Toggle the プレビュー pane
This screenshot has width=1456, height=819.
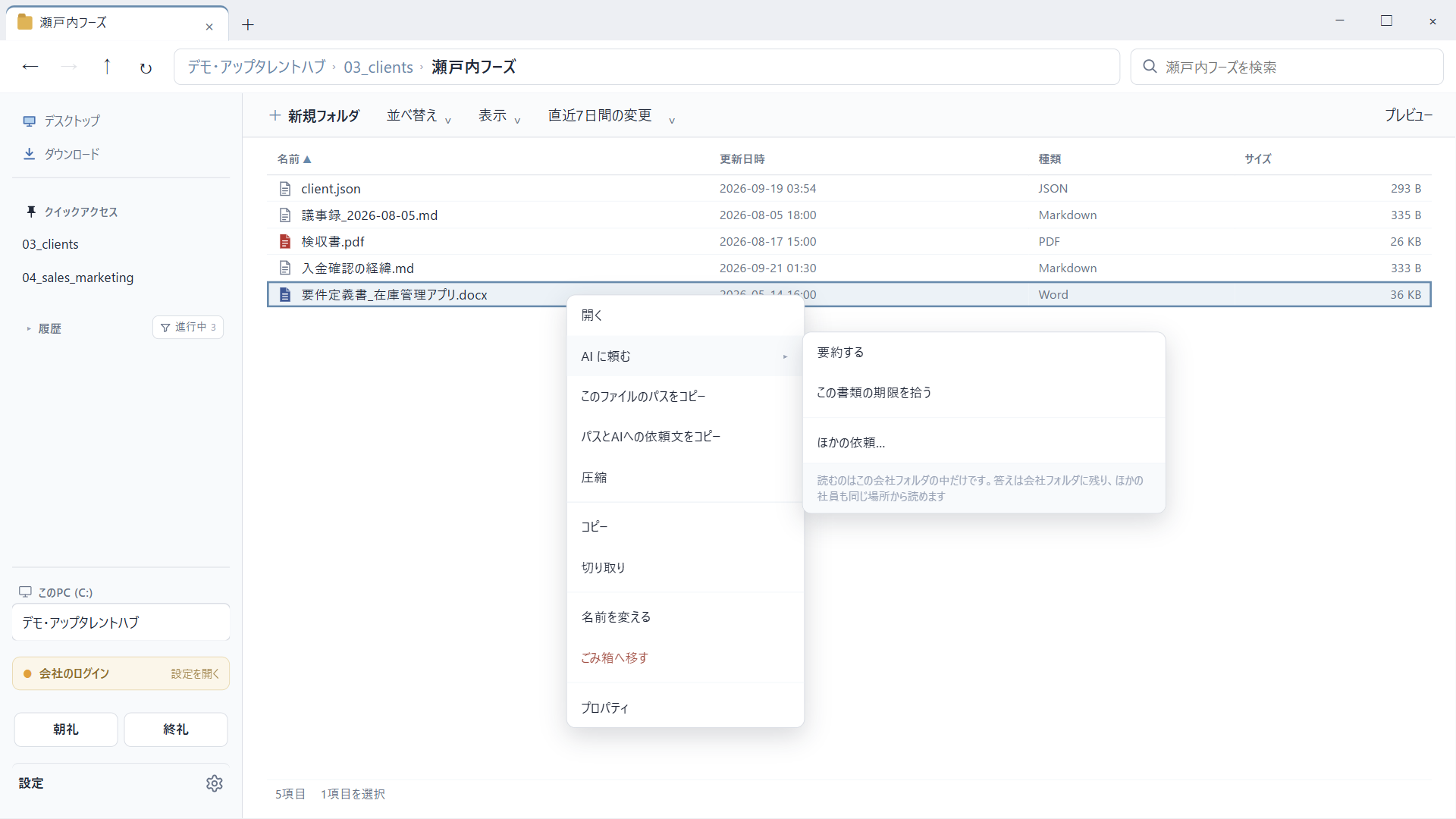1408,115
